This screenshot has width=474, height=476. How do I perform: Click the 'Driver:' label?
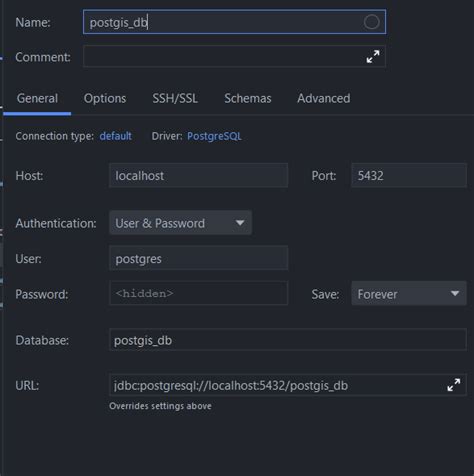coord(167,136)
